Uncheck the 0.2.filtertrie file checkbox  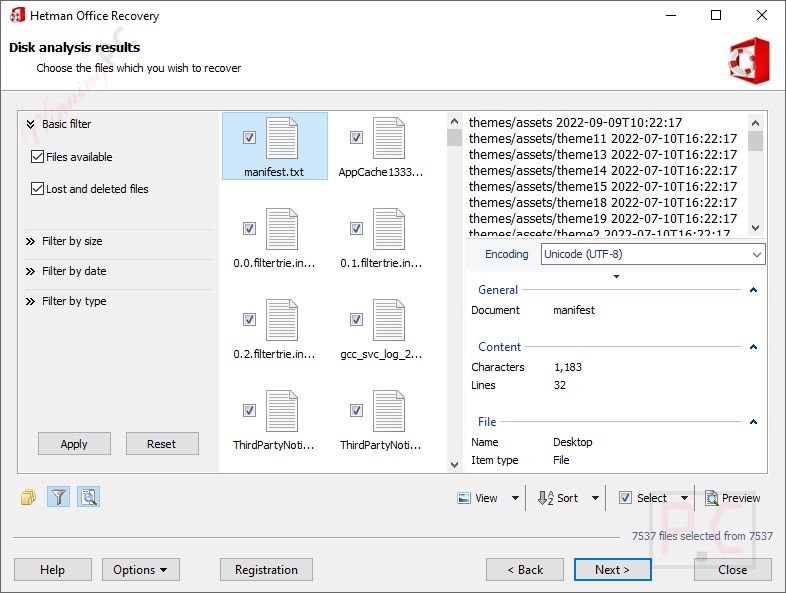[249, 319]
